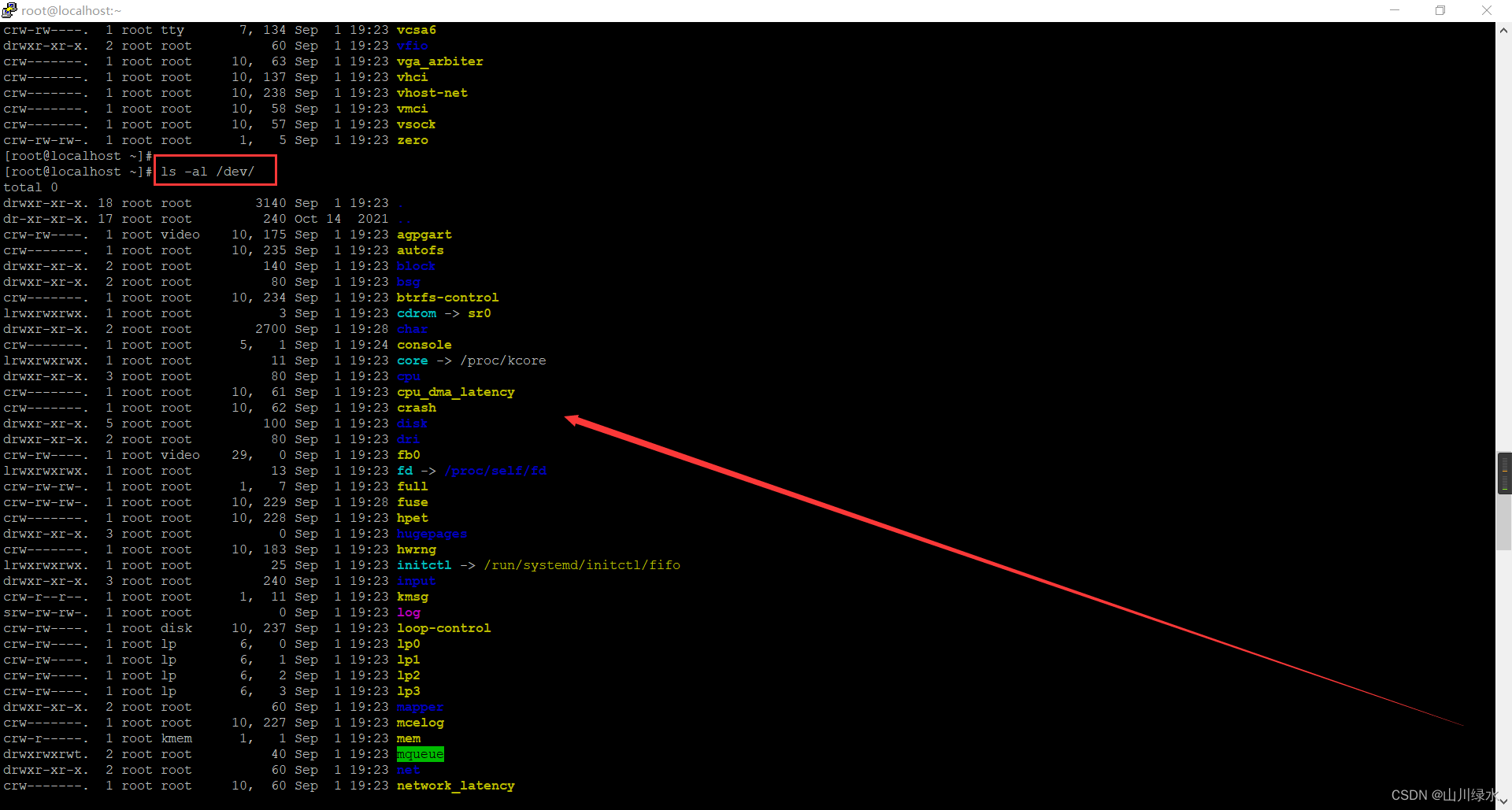This screenshot has height=810, width=1512.
Task: Click the 'drwxrwxrwt.' permissions string
Action: [x=46, y=754]
